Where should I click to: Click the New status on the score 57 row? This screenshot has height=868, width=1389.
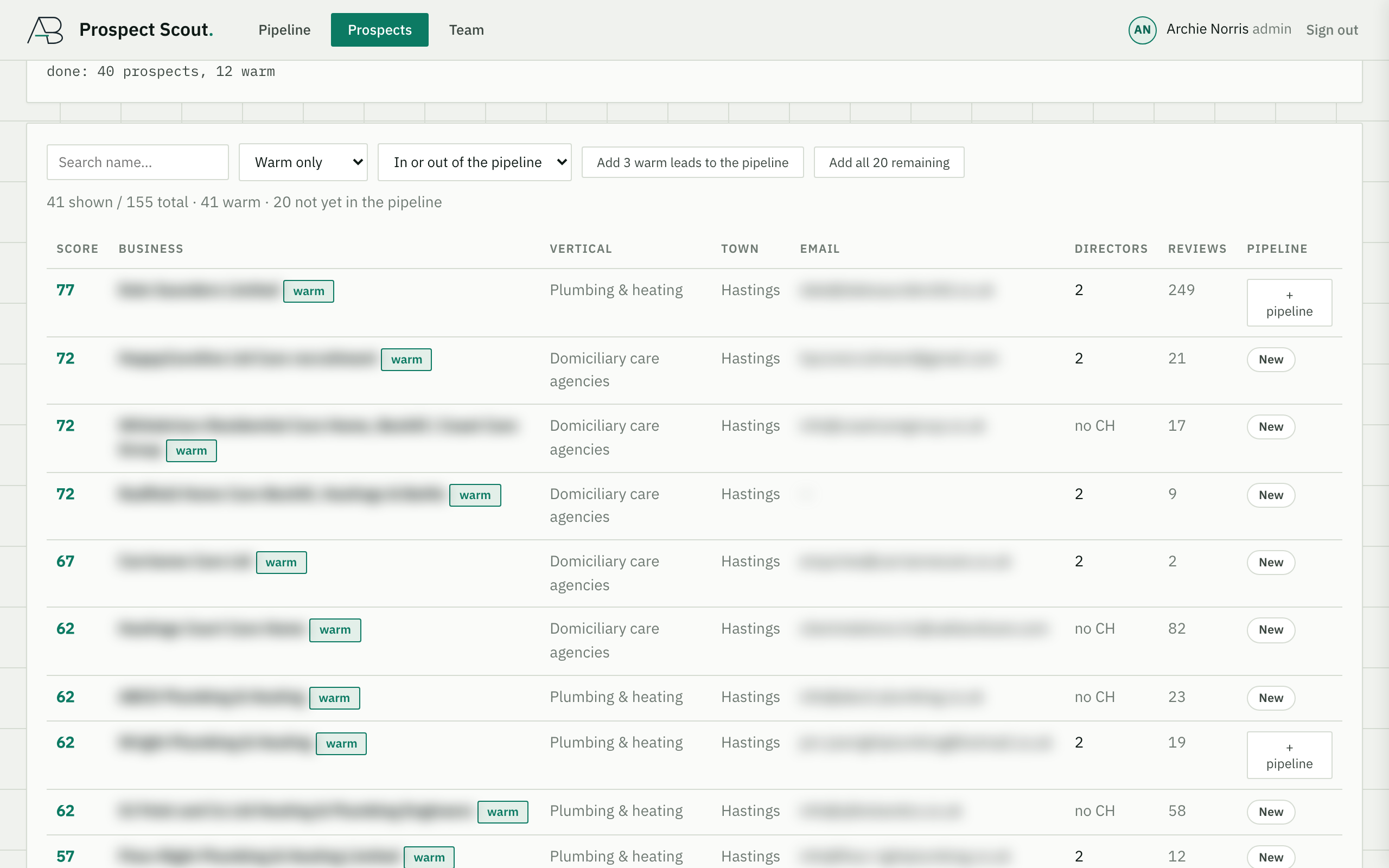(1271, 857)
